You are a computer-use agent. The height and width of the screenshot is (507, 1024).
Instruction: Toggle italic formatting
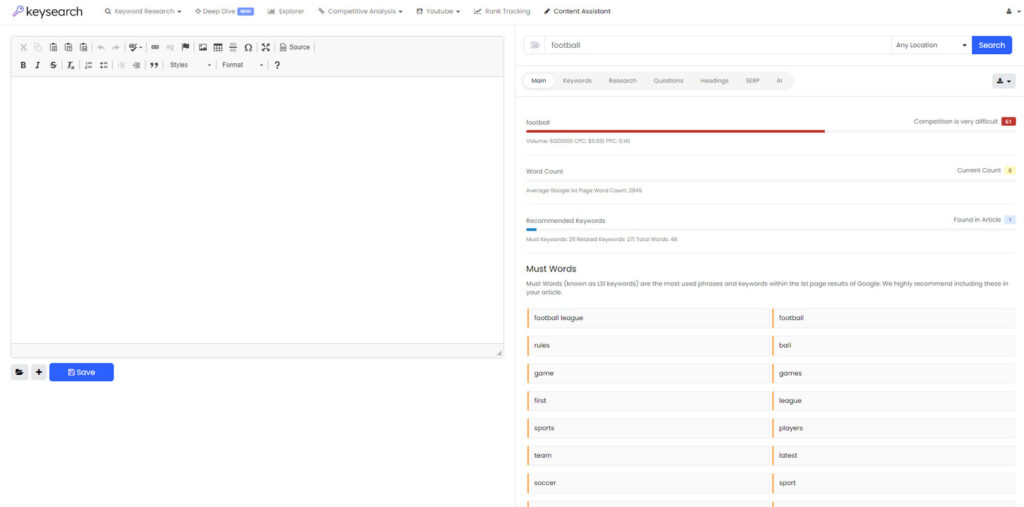tap(38, 65)
